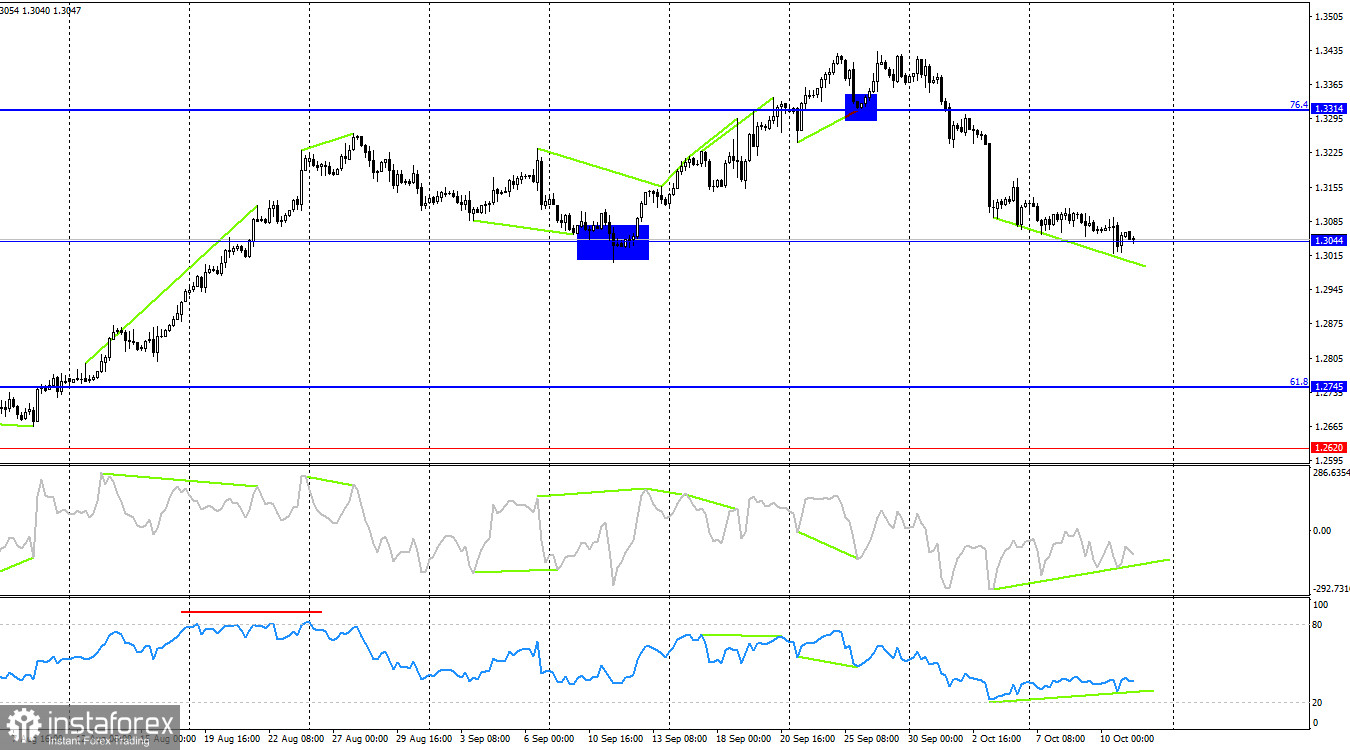The image size is (1350, 750).
Task: Click the 20 level on RSI scale
Action: (x=1318, y=703)
